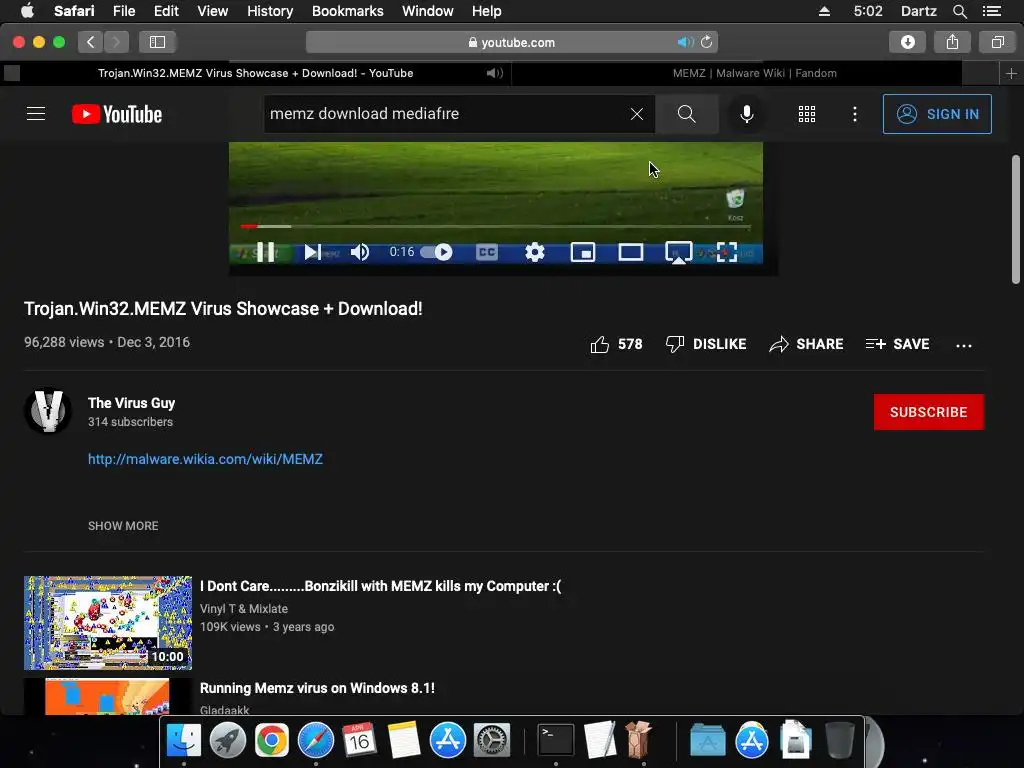Click the magnifier search button

(x=686, y=114)
